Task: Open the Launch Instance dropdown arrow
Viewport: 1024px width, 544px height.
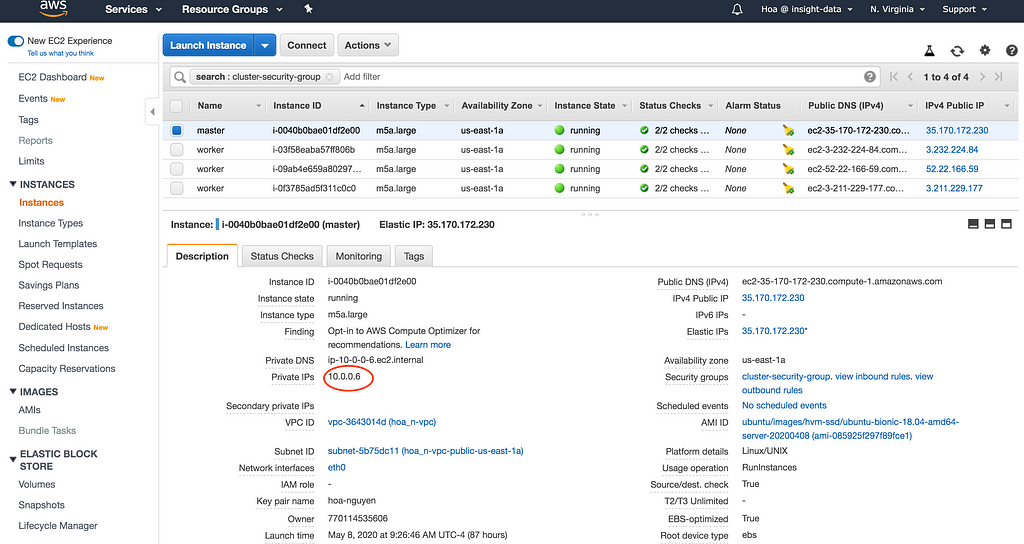Action: click(x=264, y=45)
